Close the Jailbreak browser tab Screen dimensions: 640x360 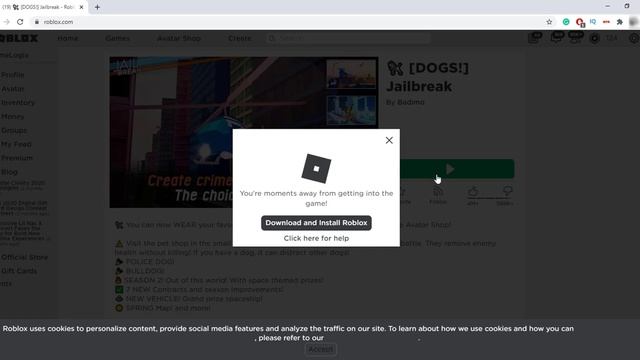tap(81, 7)
